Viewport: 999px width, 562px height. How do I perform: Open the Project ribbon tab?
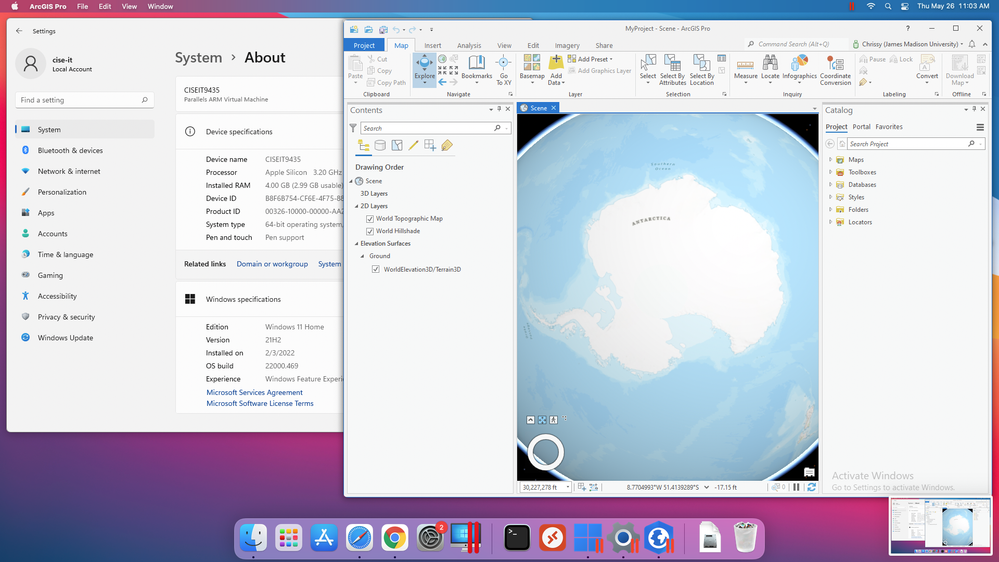(x=364, y=45)
